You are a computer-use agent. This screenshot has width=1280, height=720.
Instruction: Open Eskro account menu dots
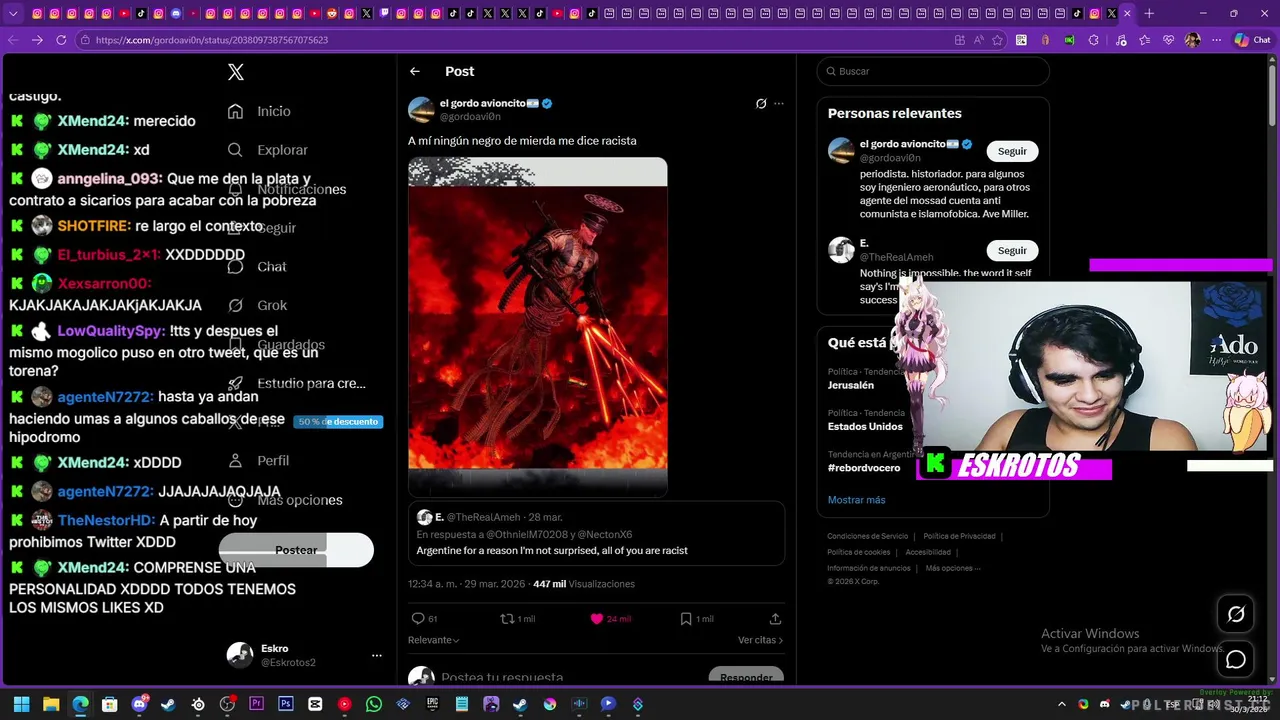coord(377,656)
